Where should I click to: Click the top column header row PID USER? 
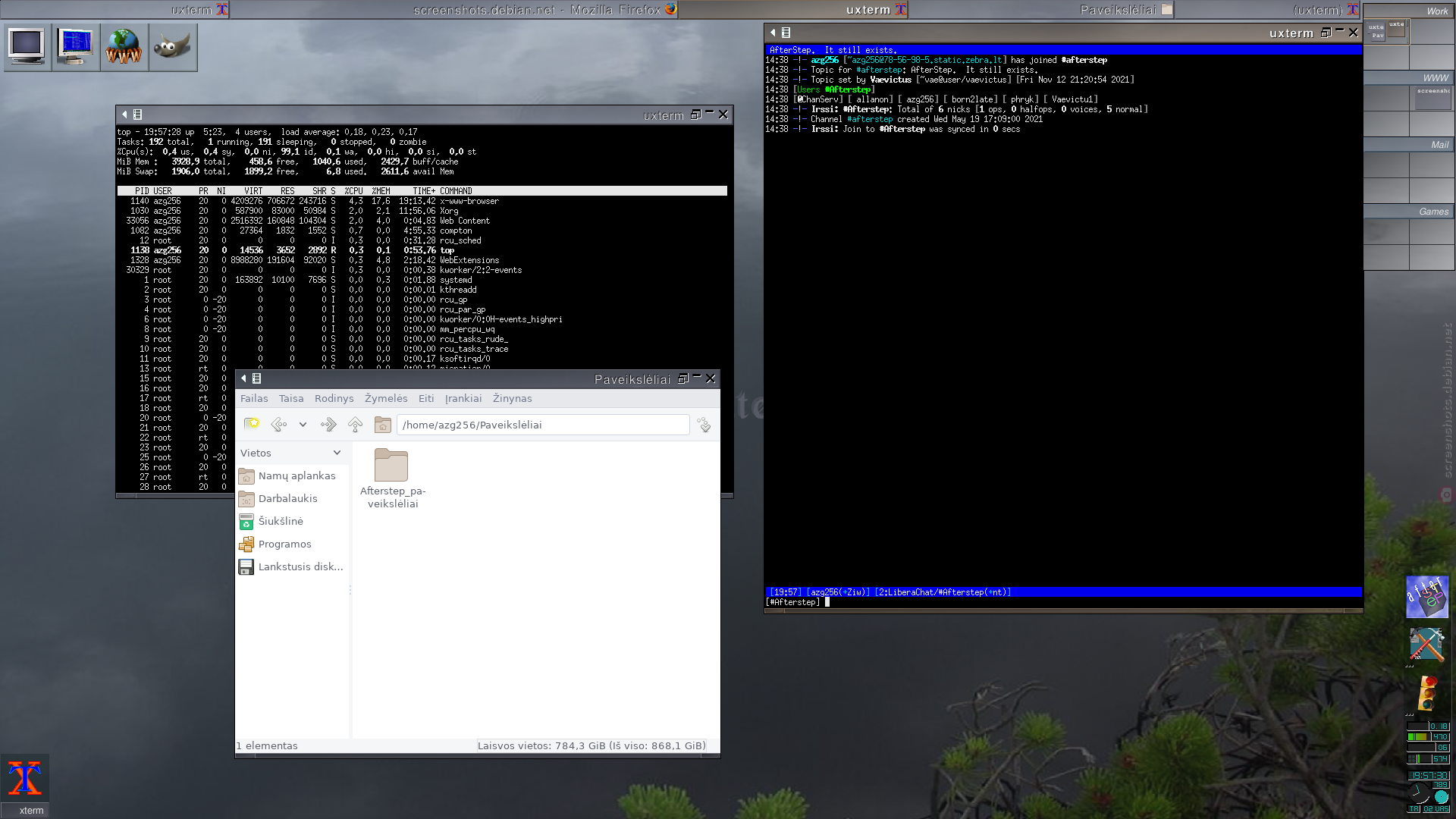[422, 191]
